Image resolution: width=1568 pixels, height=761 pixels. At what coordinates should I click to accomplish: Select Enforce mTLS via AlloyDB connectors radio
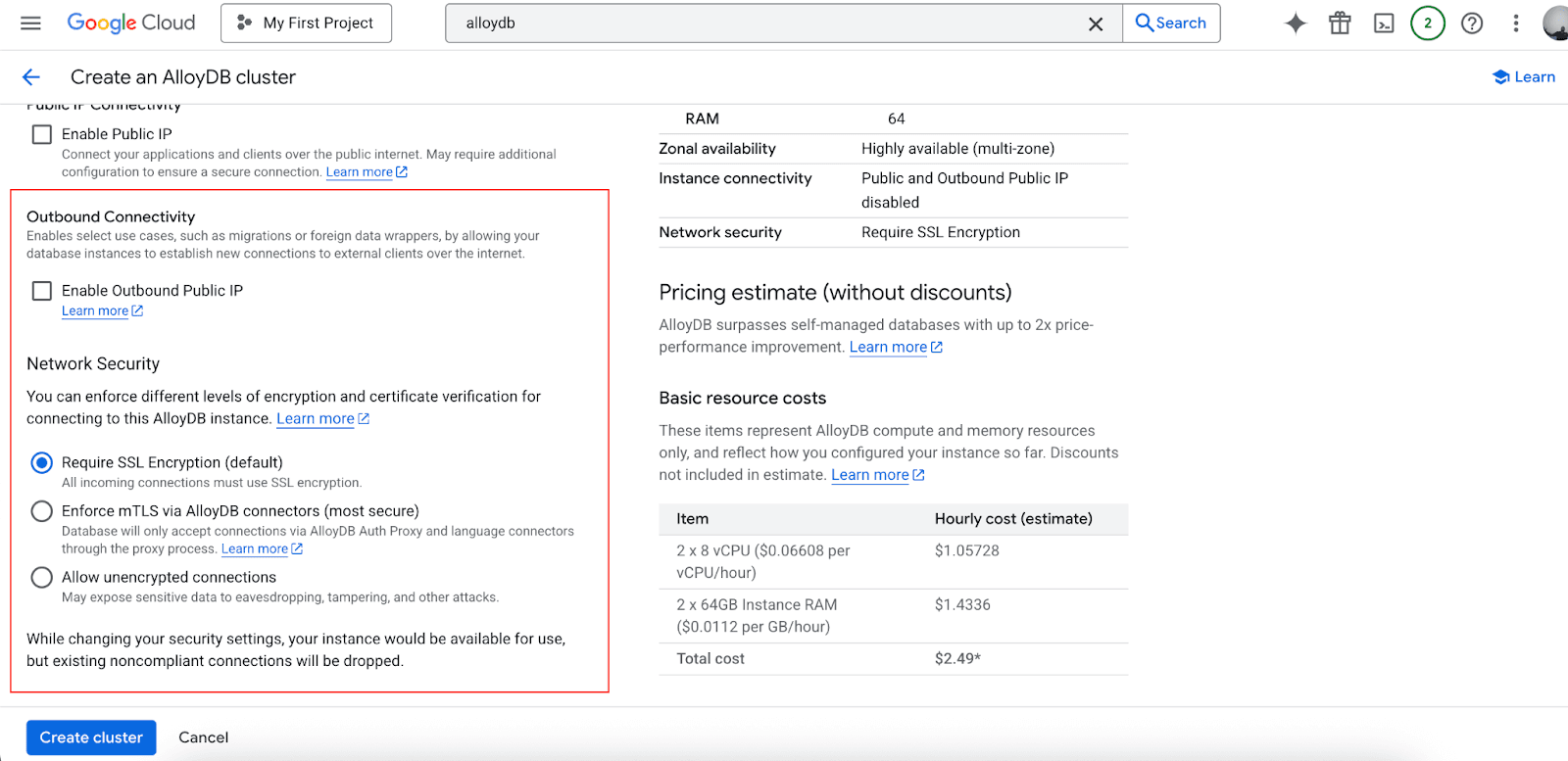[x=42, y=511]
